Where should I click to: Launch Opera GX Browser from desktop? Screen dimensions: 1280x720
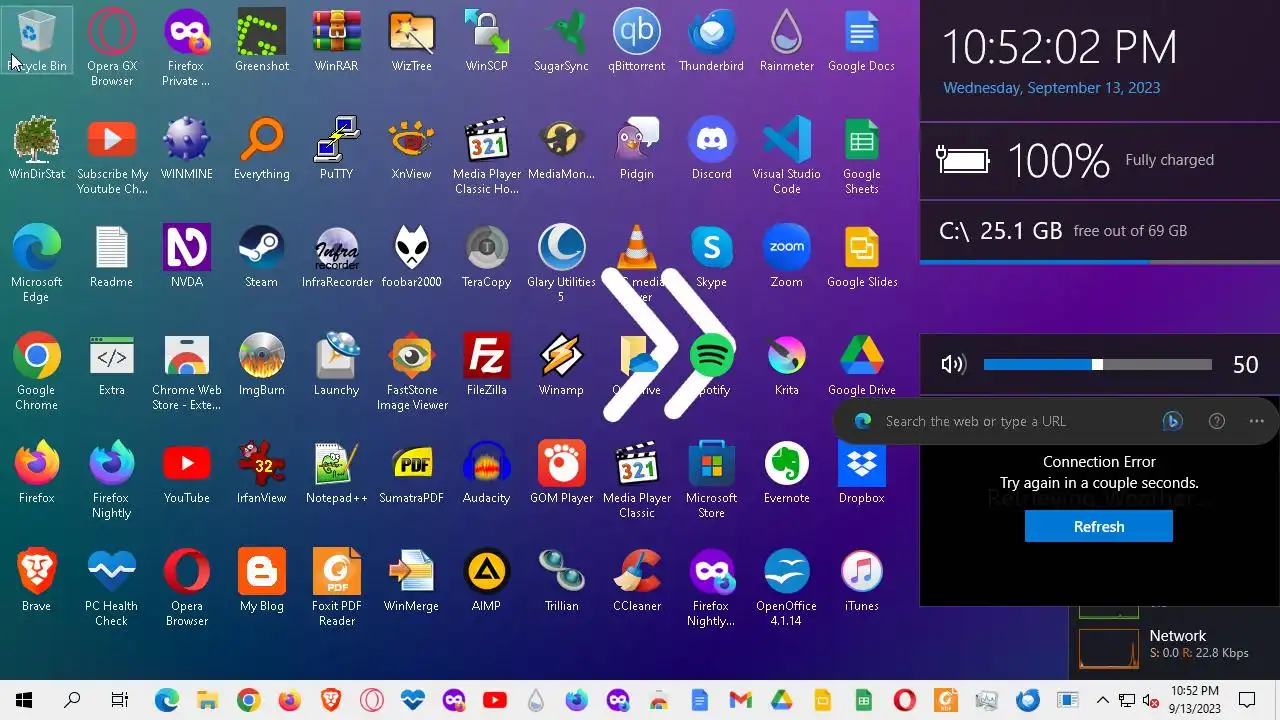pos(112,48)
